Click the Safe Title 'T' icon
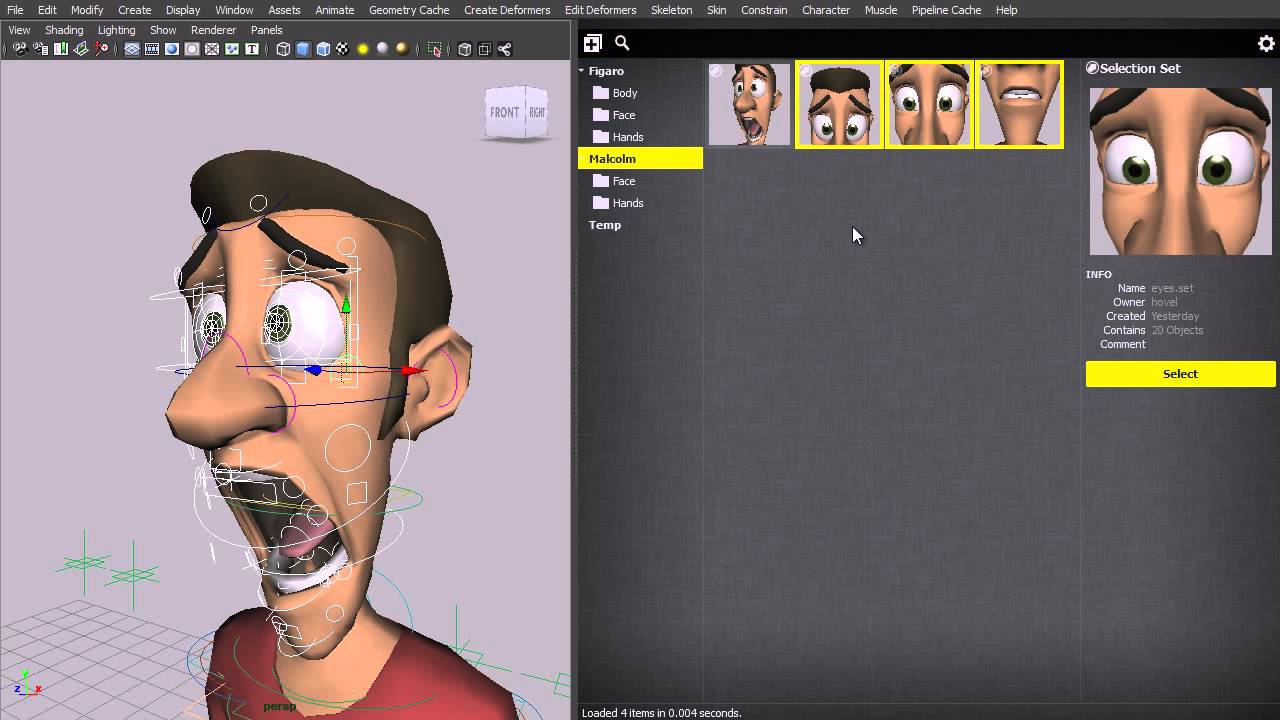1280x720 pixels. pos(252,48)
